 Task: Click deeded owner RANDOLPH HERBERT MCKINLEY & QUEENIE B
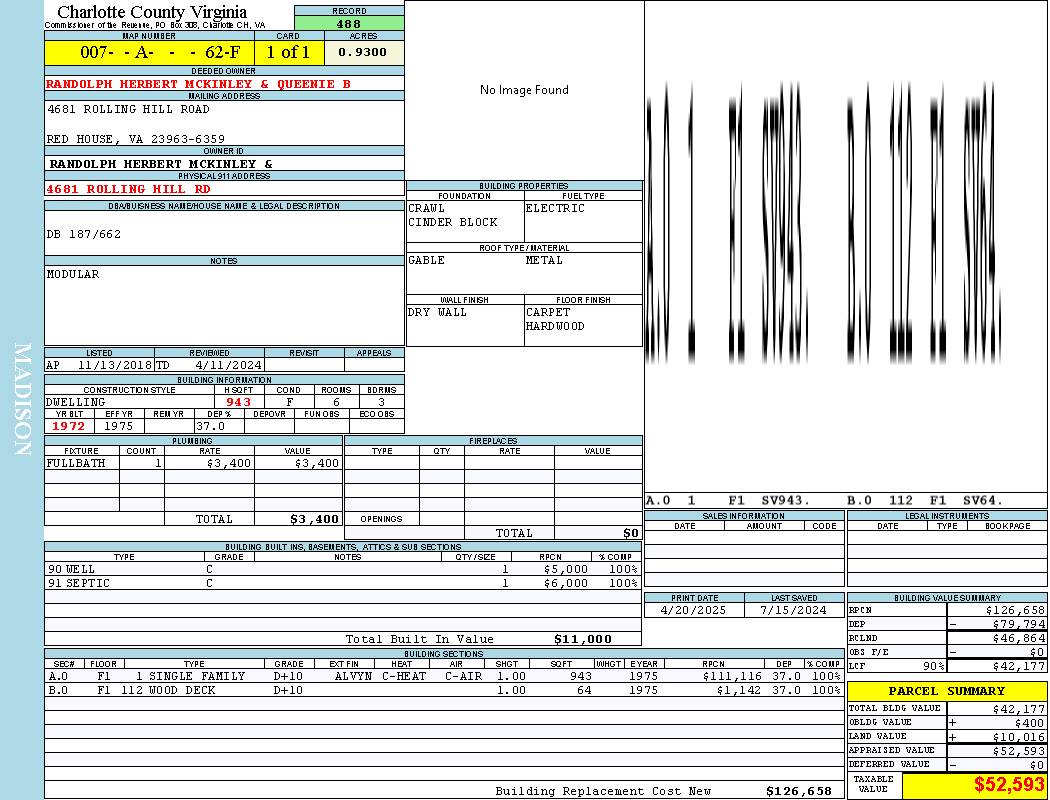(x=198, y=84)
